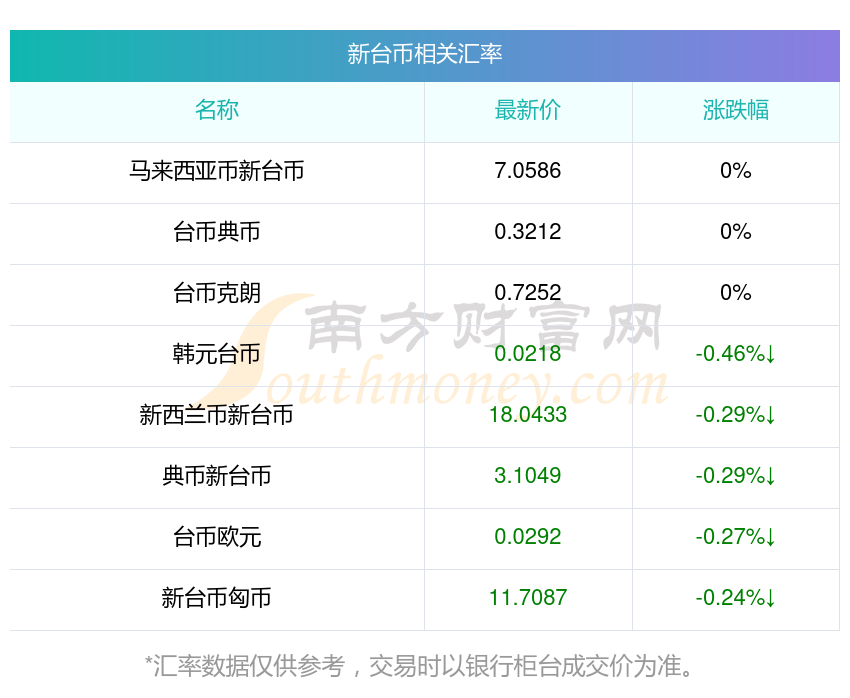Select the 台币欧元 row name
Viewport: 850px width, 698px height.
point(217,537)
